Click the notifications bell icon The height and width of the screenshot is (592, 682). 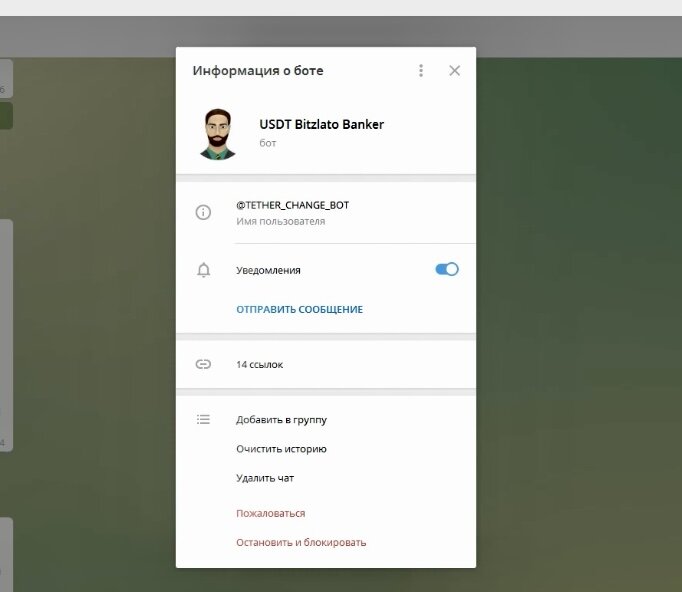coord(203,270)
